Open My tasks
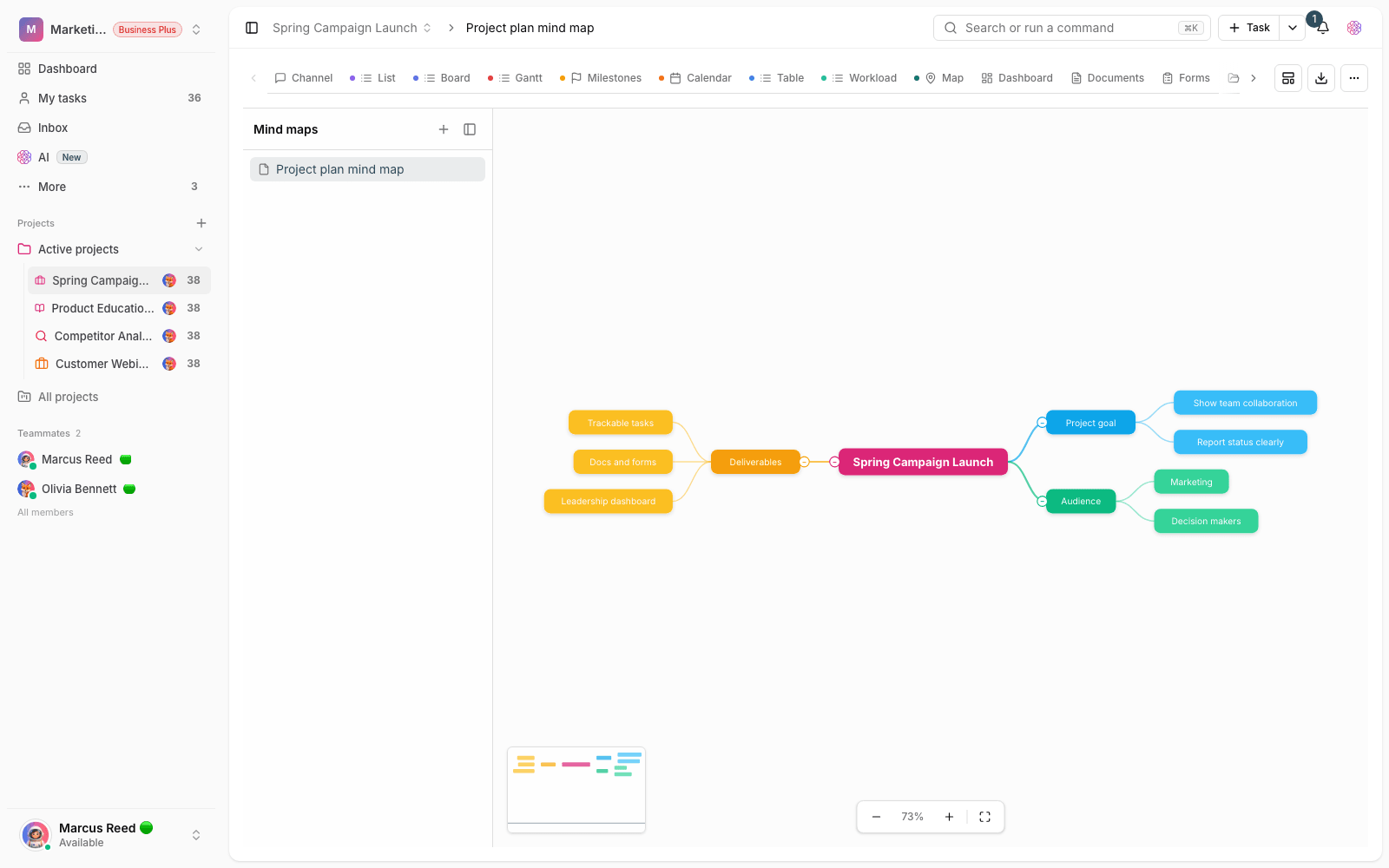The image size is (1389, 868). click(x=111, y=98)
